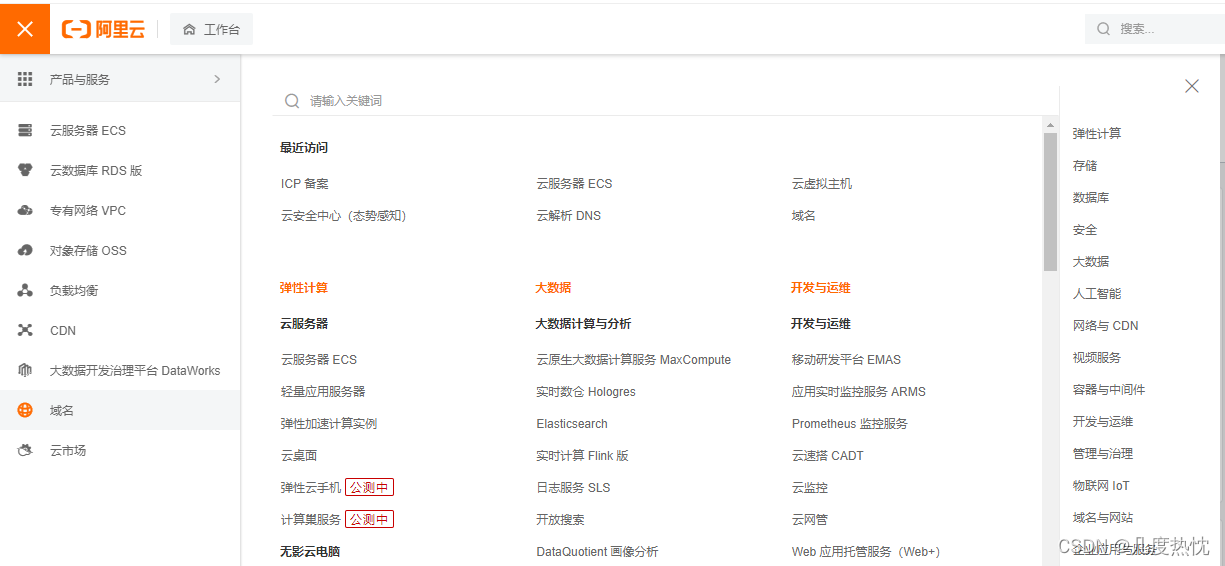Open 日志服务 SLS link
The width and height of the screenshot is (1225, 566).
coord(573,488)
